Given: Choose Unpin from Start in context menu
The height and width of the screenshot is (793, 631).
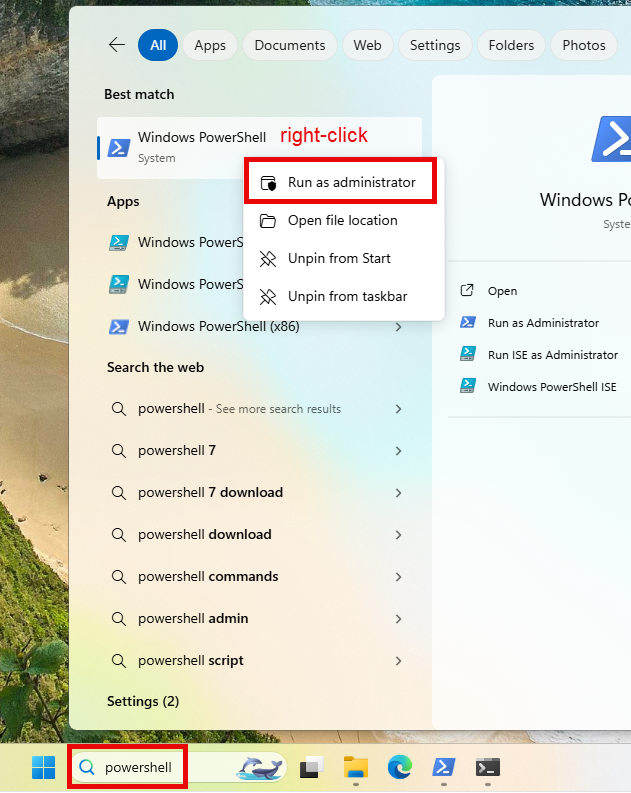Looking at the screenshot, I should [x=343, y=258].
